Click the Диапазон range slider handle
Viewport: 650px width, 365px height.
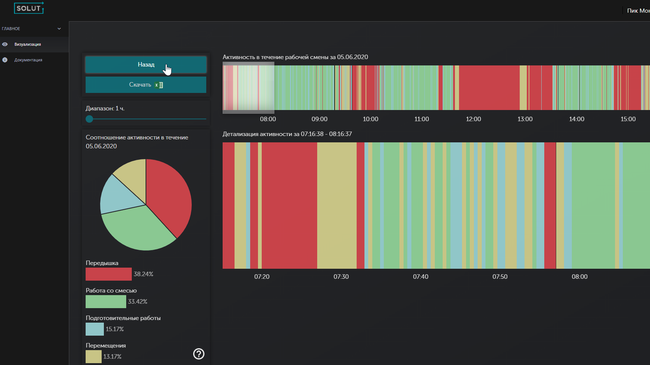pos(89,119)
